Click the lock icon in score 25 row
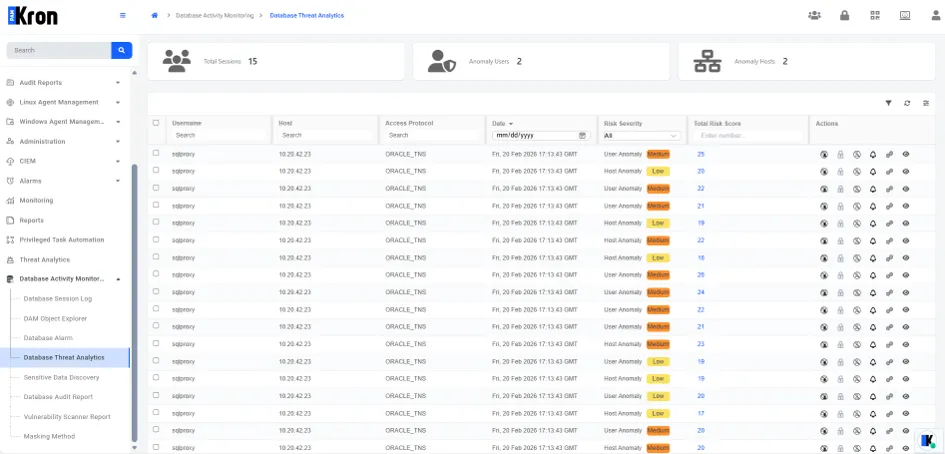945x454 pixels. pos(840,154)
